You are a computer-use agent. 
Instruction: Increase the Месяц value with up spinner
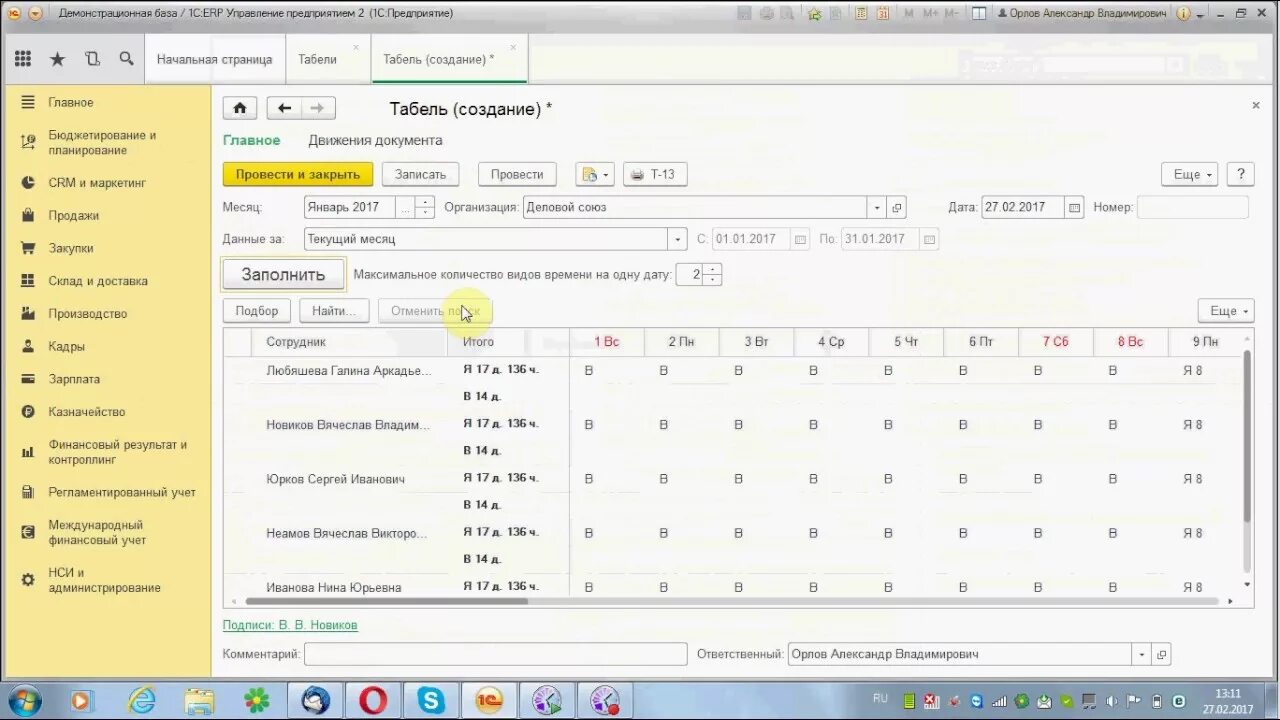click(425, 202)
